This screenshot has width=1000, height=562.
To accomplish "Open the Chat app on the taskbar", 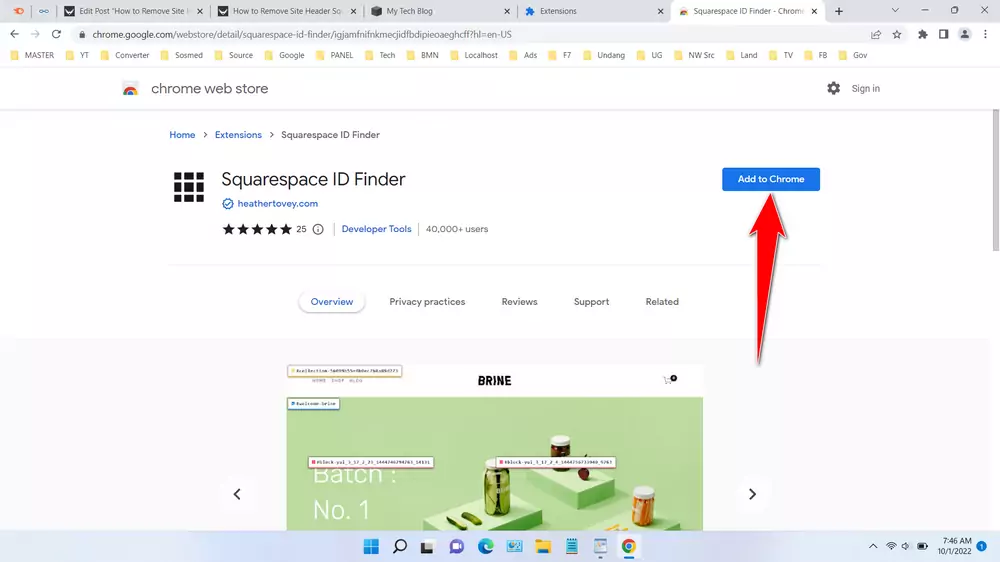I will (457, 547).
